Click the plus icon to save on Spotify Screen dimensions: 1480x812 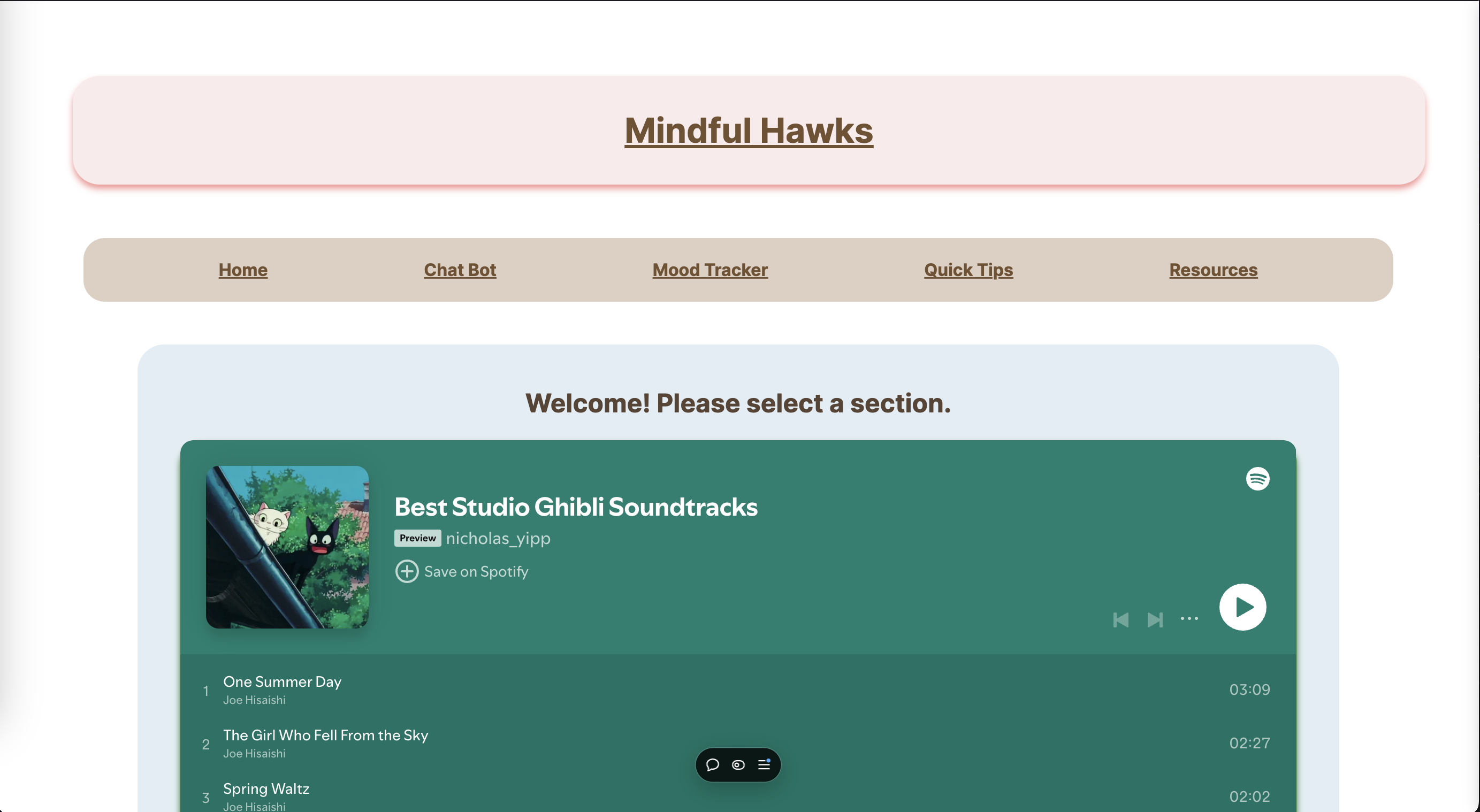[x=407, y=571]
